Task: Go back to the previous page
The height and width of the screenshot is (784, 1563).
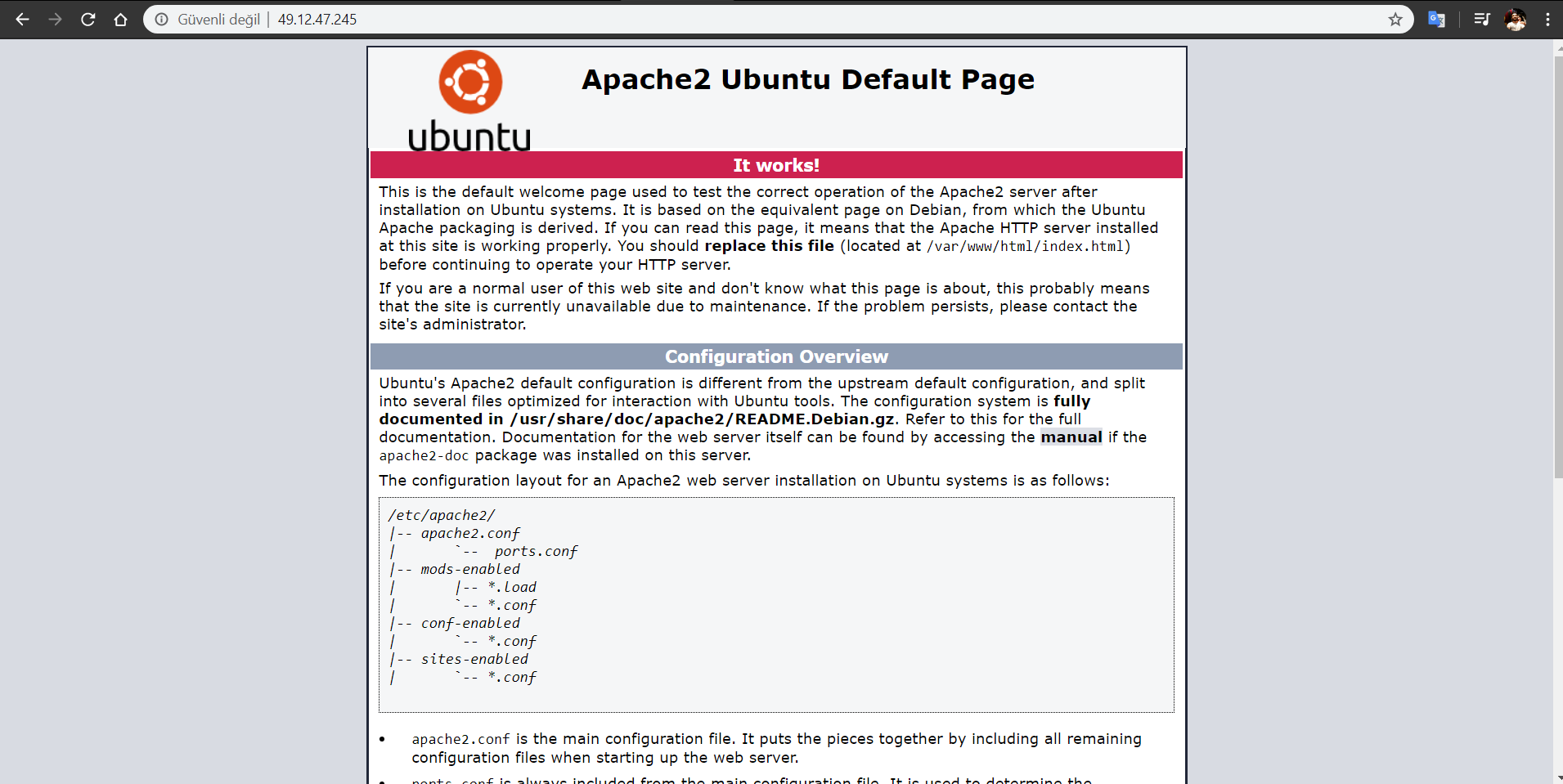Action: click(x=22, y=20)
